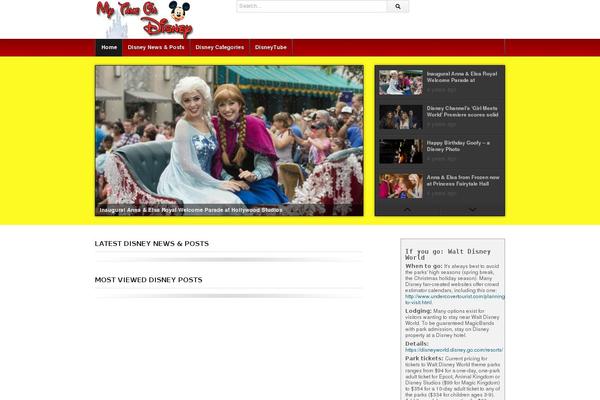Click title Disney Channel's Girl Meets World Premiere
The height and width of the screenshot is (400, 600).
click(463, 111)
